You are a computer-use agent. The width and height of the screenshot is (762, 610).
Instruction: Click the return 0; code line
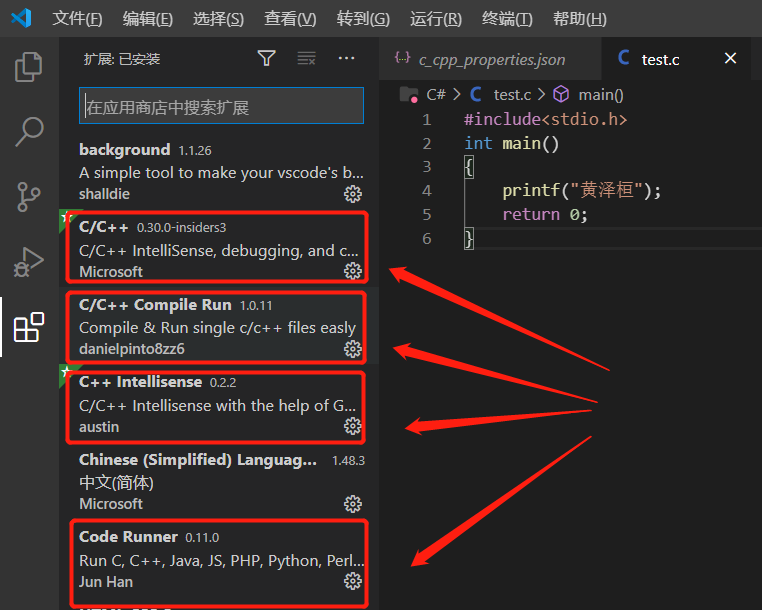tap(545, 214)
